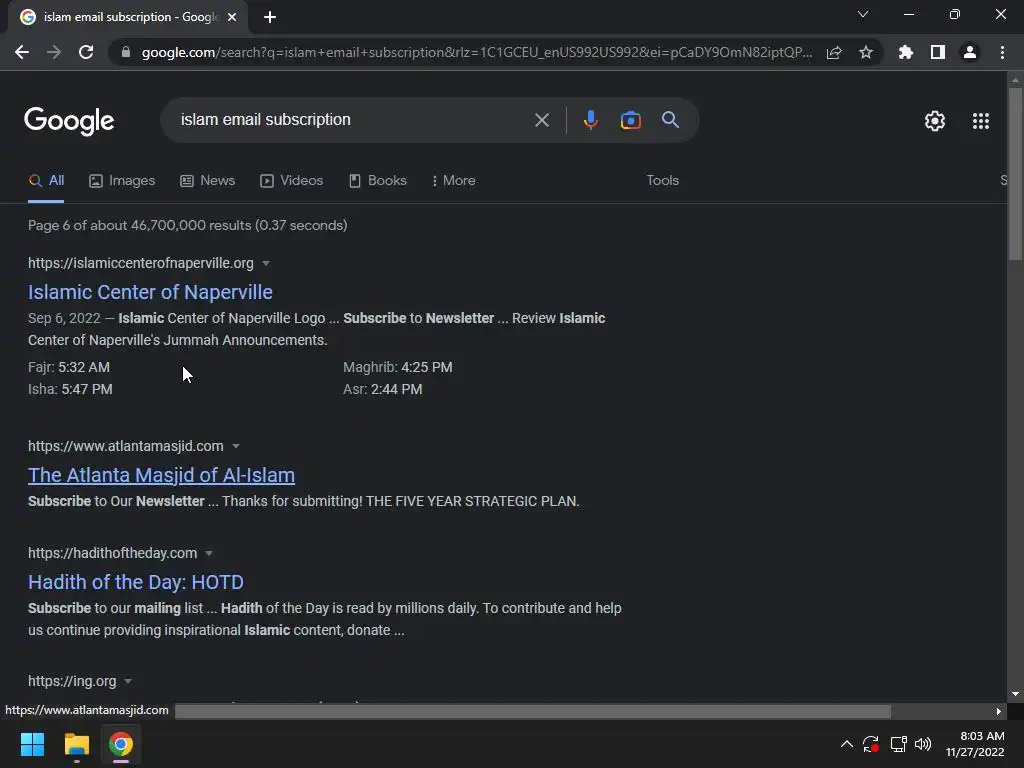Switch to News results tab
Viewport: 1024px width, 768px height.
[x=208, y=180]
